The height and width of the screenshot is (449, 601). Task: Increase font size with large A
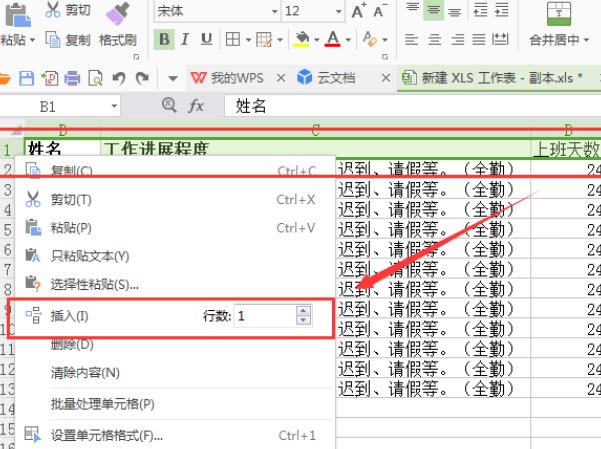(x=359, y=11)
